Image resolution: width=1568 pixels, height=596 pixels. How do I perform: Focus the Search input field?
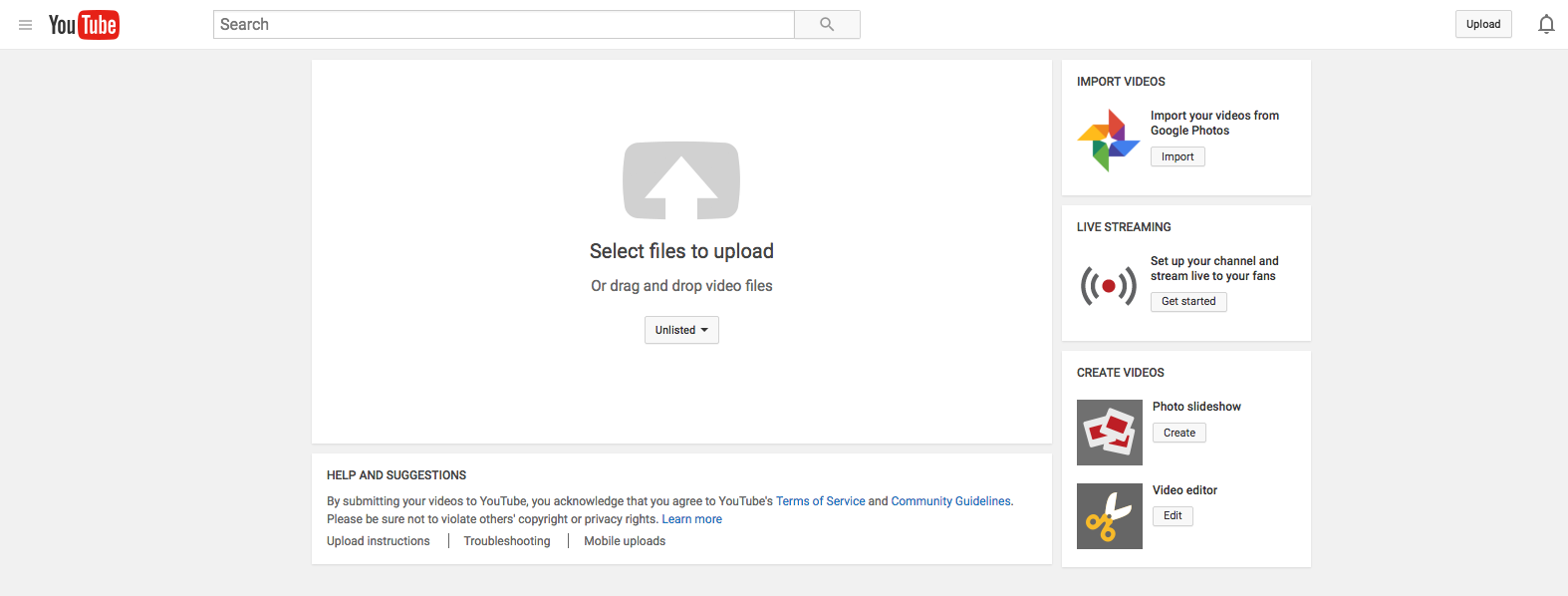[x=504, y=25]
